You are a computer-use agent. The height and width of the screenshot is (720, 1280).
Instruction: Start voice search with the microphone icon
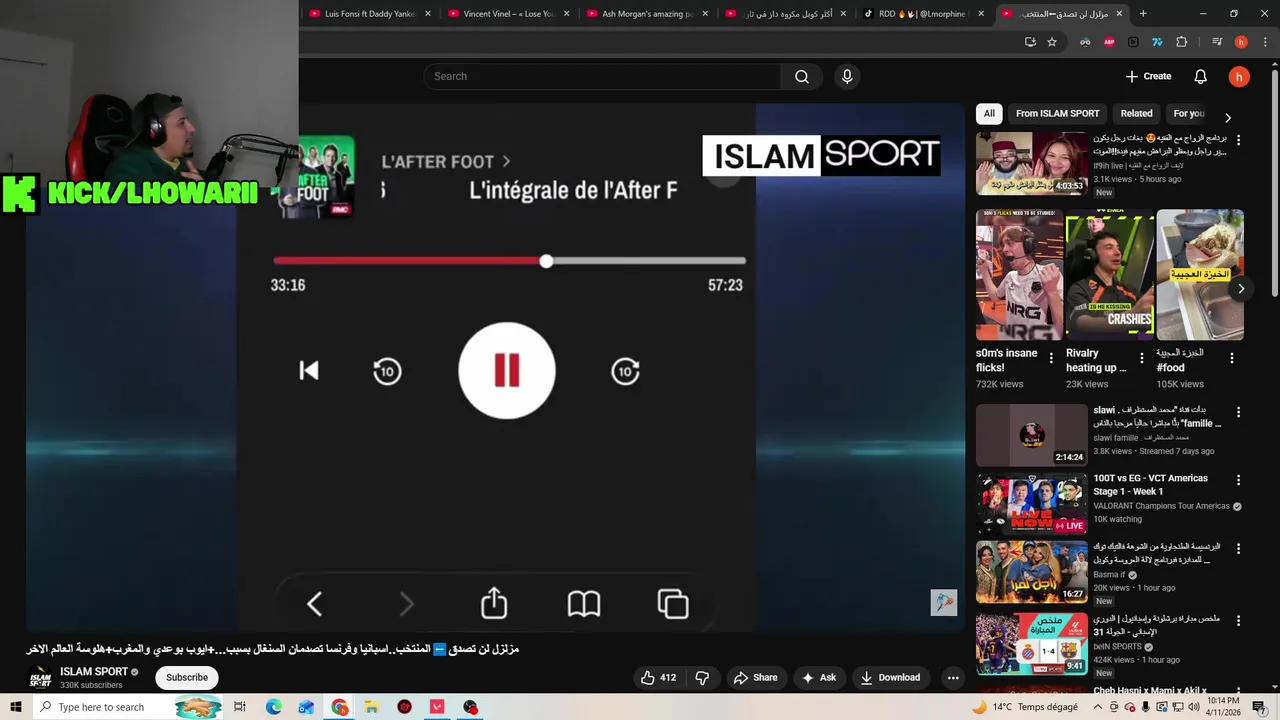(x=847, y=77)
